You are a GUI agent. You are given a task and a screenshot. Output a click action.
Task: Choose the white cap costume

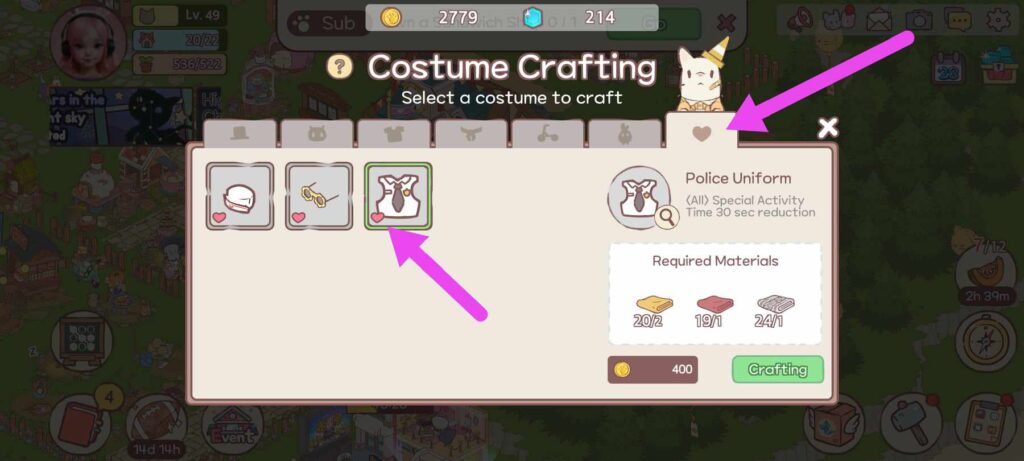(x=240, y=196)
